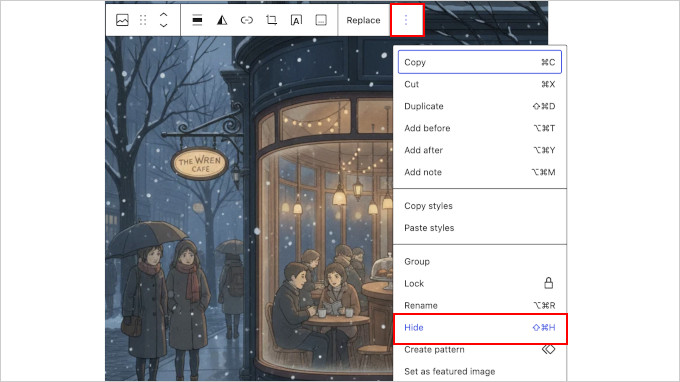Add text over image icon
The height and width of the screenshot is (382, 680).
[x=296, y=20]
